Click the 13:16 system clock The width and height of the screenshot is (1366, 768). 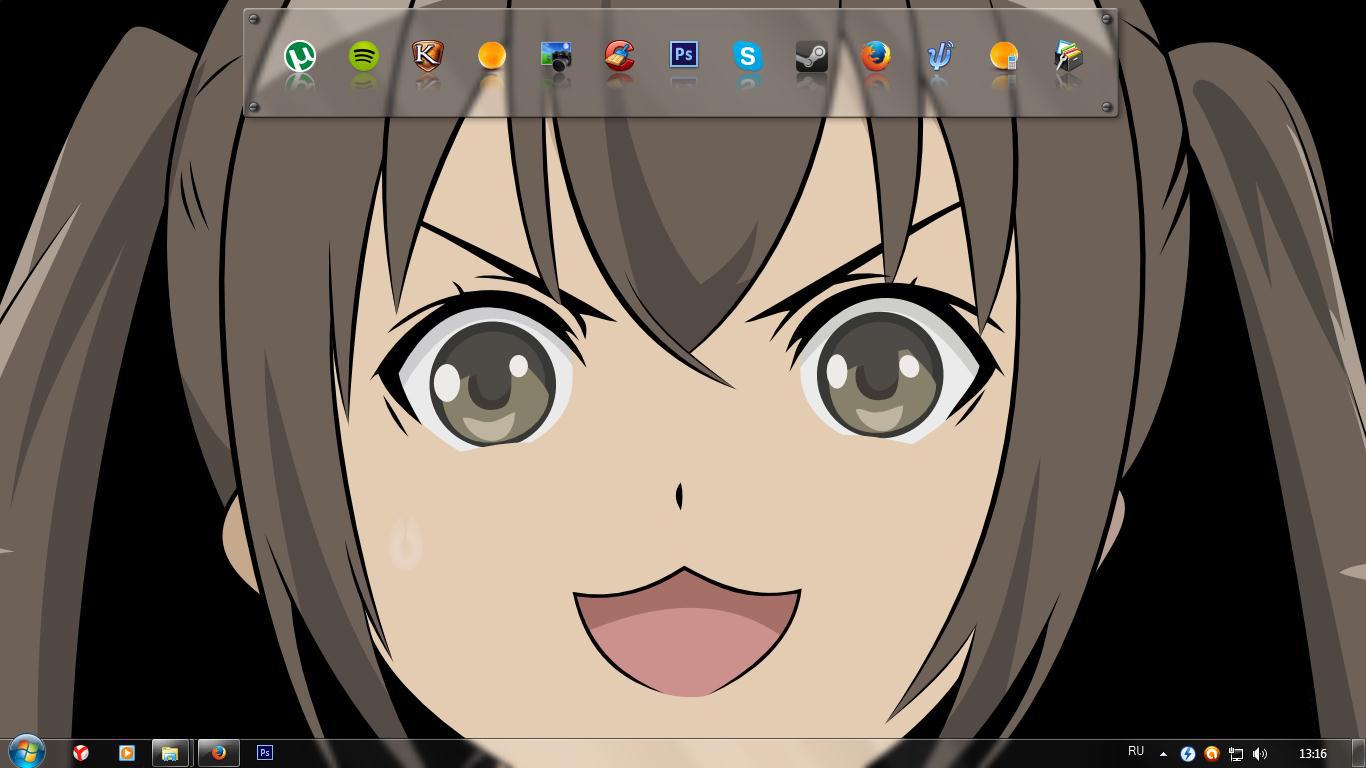[1313, 754]
